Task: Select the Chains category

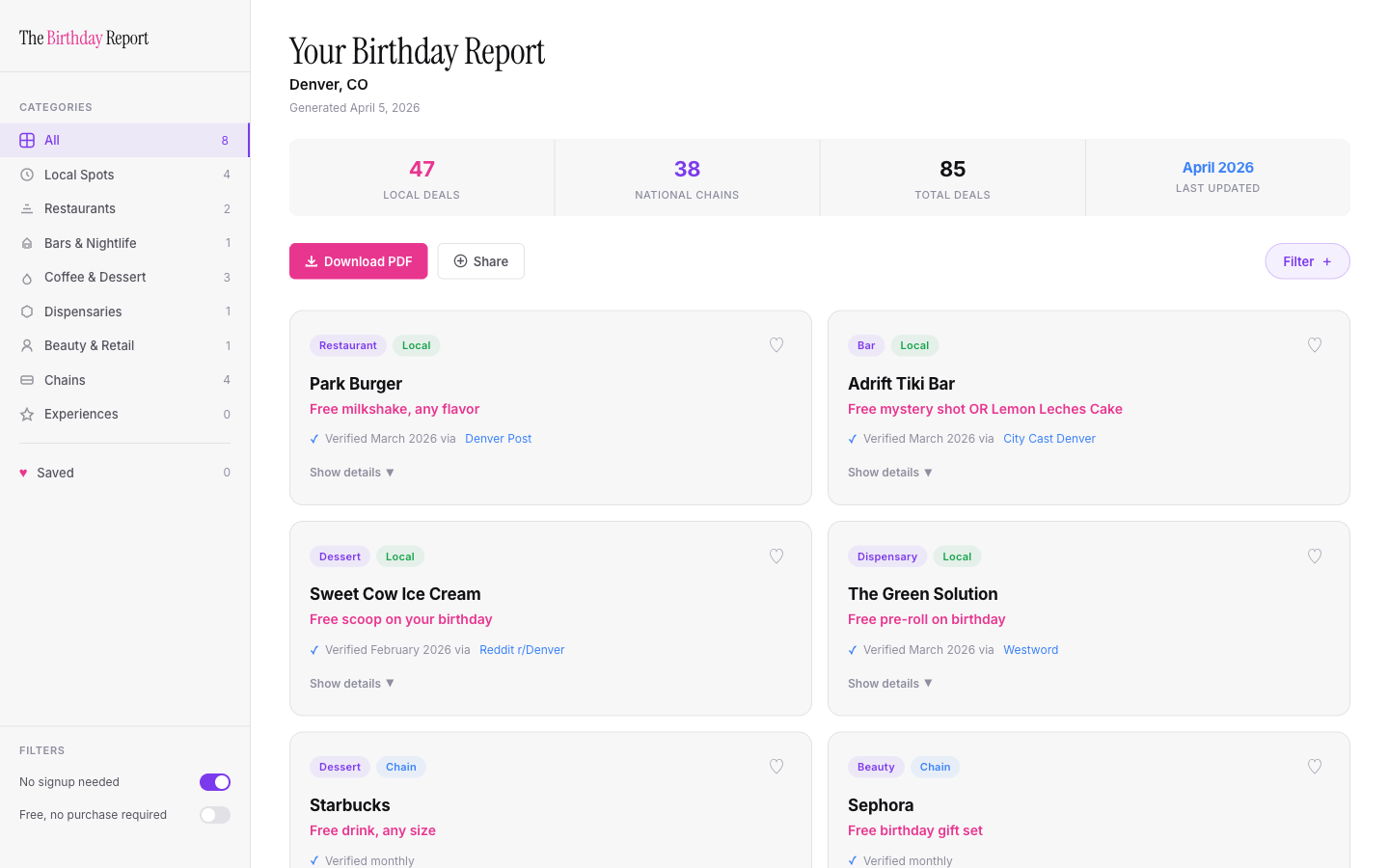Action: (x=124, y=380)
